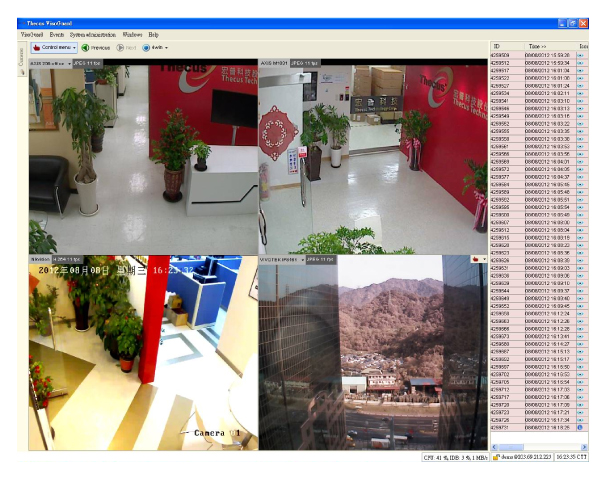Screen dimensions: 600x488
Task: Click blue info icon on last event row
Action: click(580, 428)
